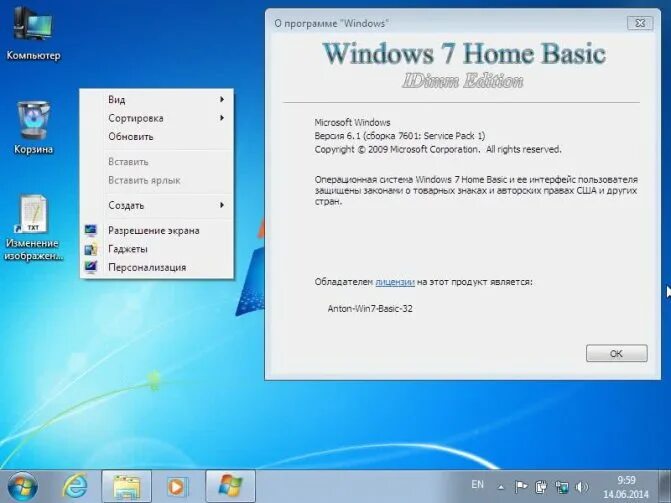Open the volume speaker tray icon

(x=582, y=487)
